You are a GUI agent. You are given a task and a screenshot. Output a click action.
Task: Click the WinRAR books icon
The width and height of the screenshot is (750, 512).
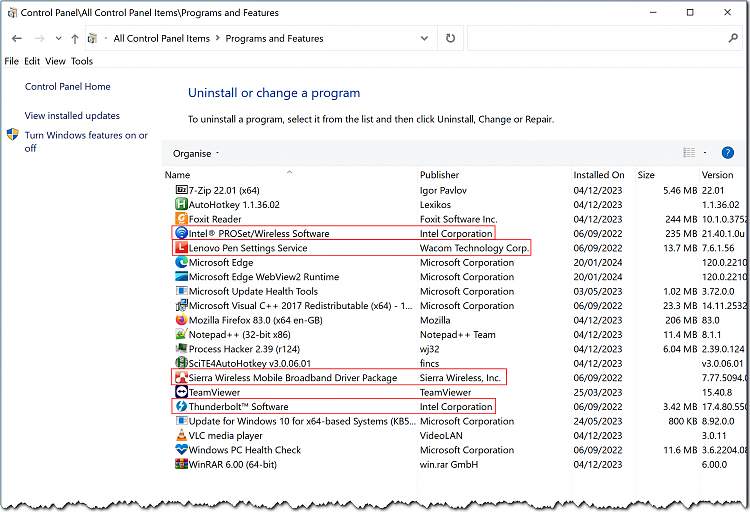click(x=181, y=464)
